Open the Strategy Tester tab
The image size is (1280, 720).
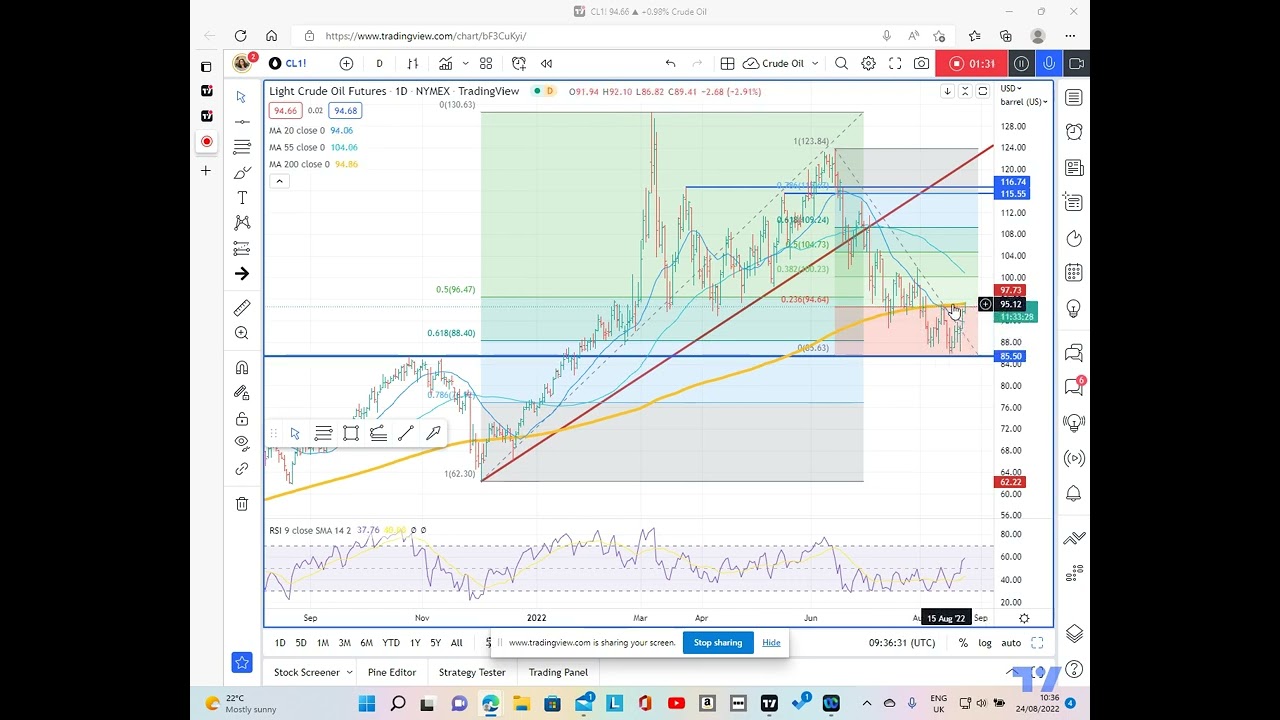click(472, 672)
